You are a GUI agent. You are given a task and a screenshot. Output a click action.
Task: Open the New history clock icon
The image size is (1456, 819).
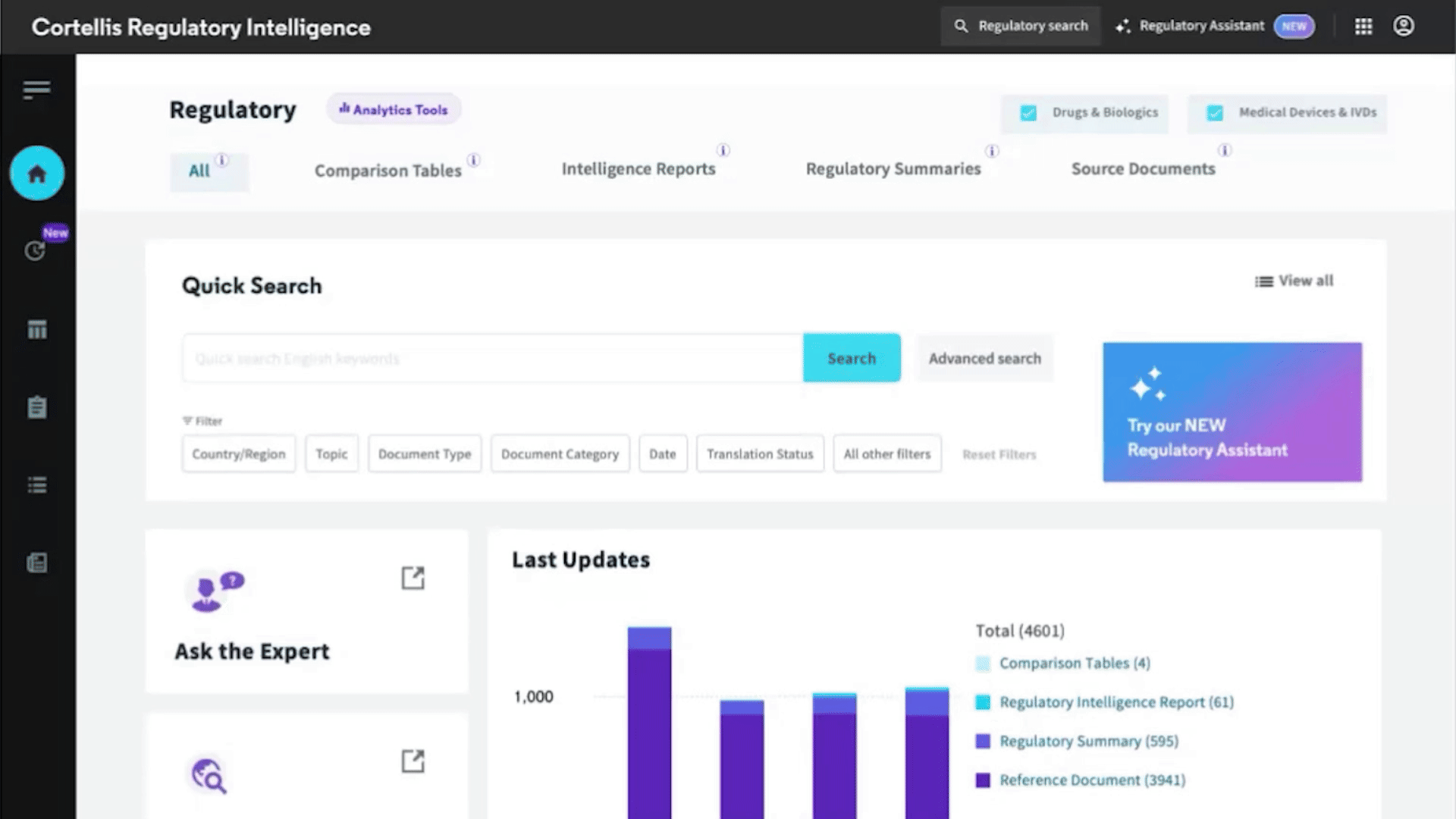click(x=36, y=251)
